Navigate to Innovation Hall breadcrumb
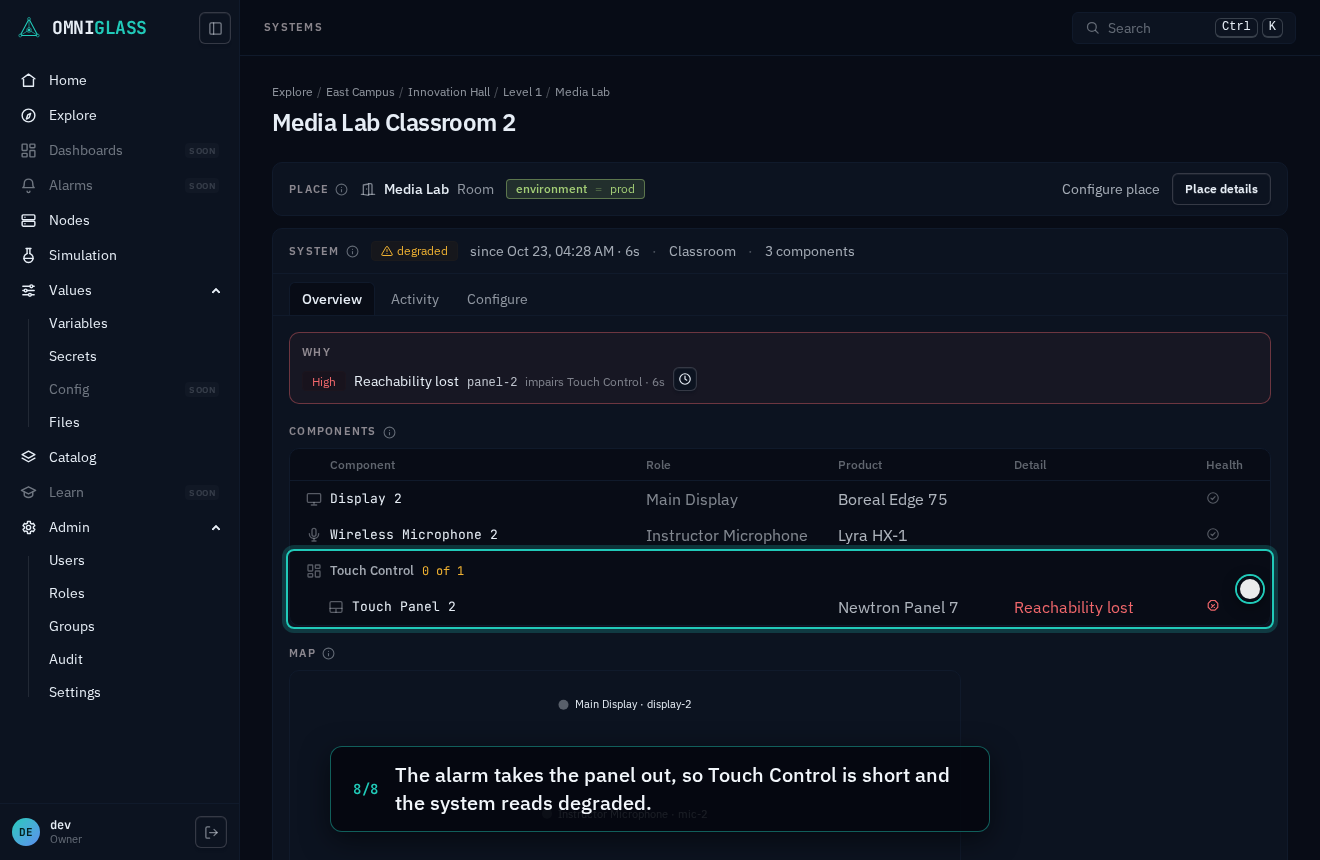This screenshot has height=860, width=1320. click(449, 92)
